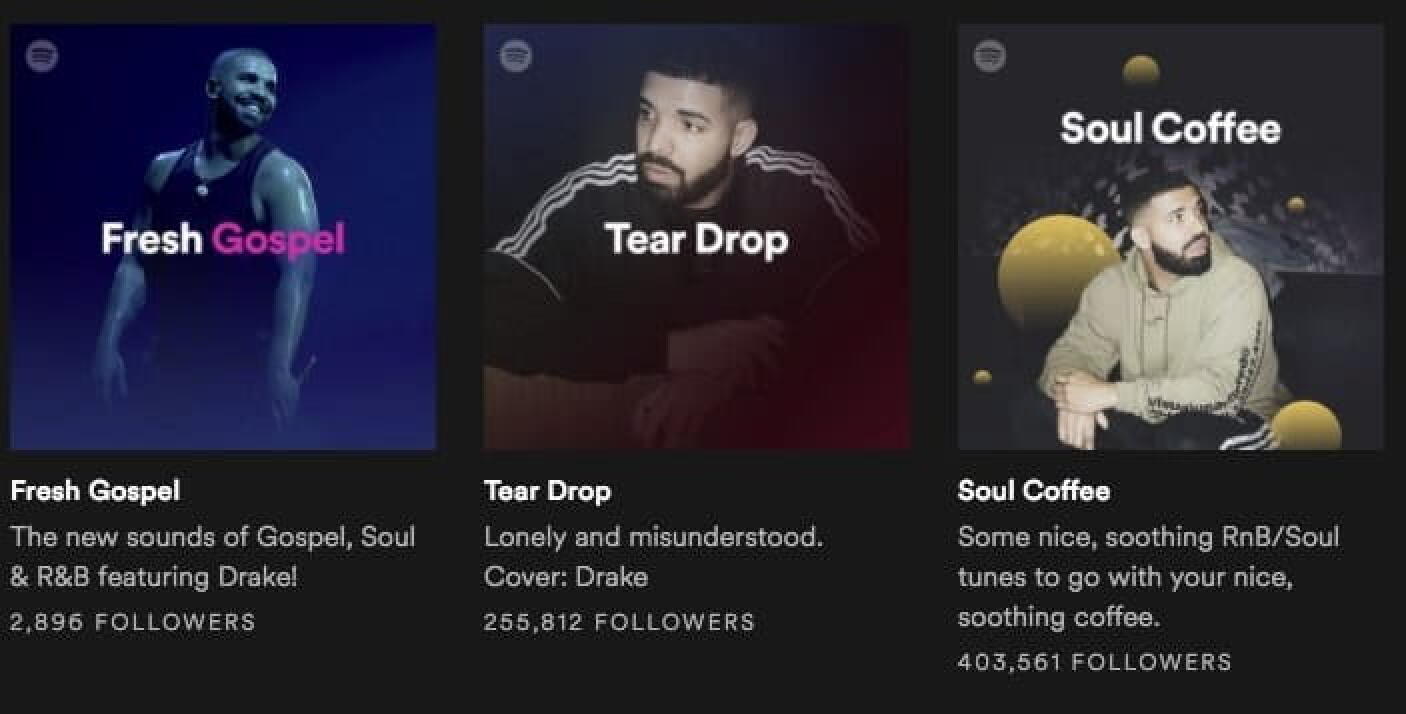Click the Fresh Gospel playlist title

[95, 491]
